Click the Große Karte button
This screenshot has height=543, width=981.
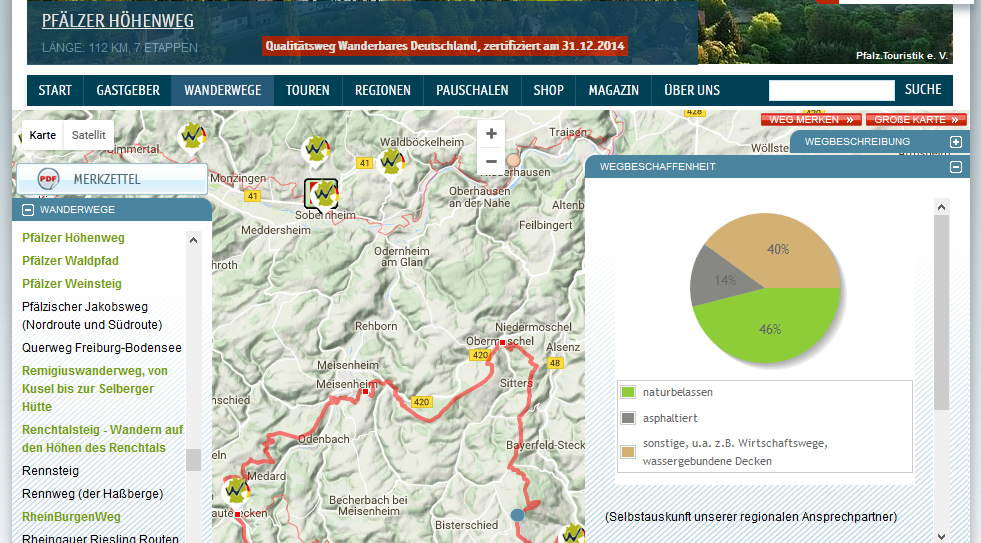(916, 119)
